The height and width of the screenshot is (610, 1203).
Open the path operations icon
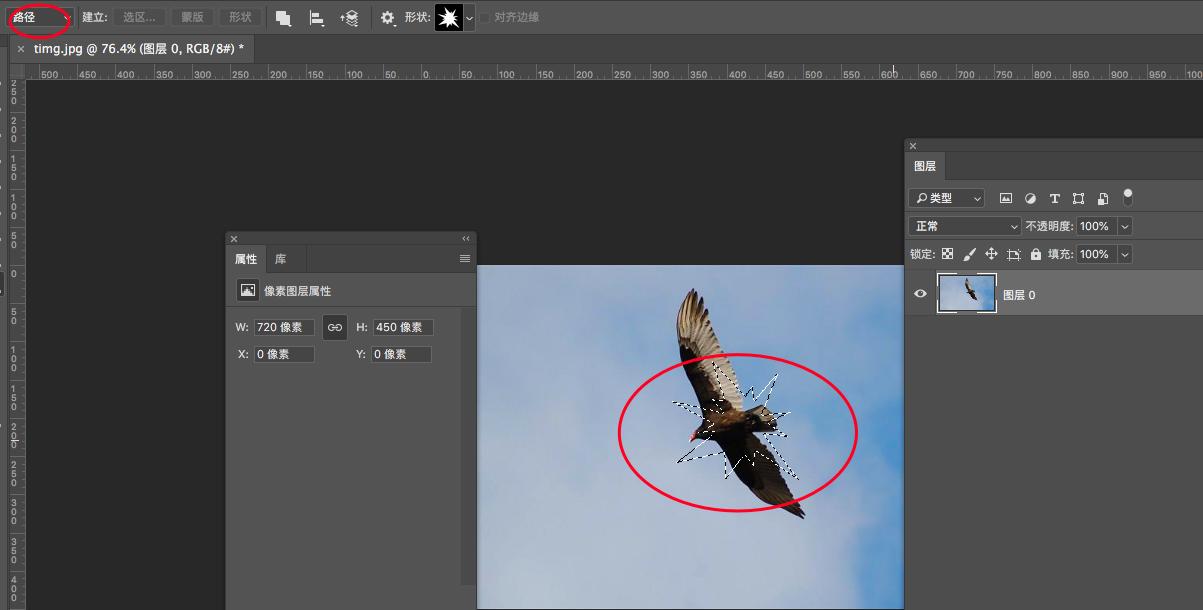point(283,18)
